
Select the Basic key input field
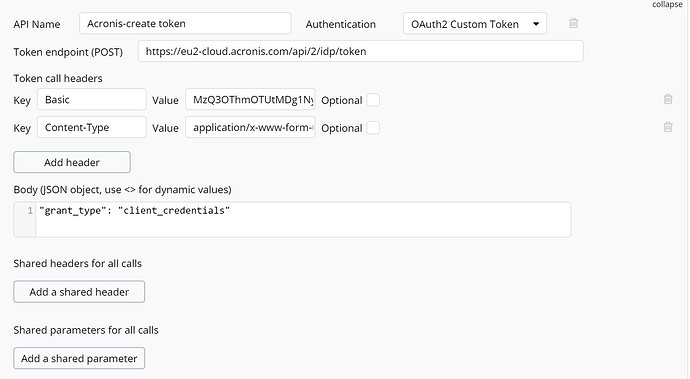(92, 99)
